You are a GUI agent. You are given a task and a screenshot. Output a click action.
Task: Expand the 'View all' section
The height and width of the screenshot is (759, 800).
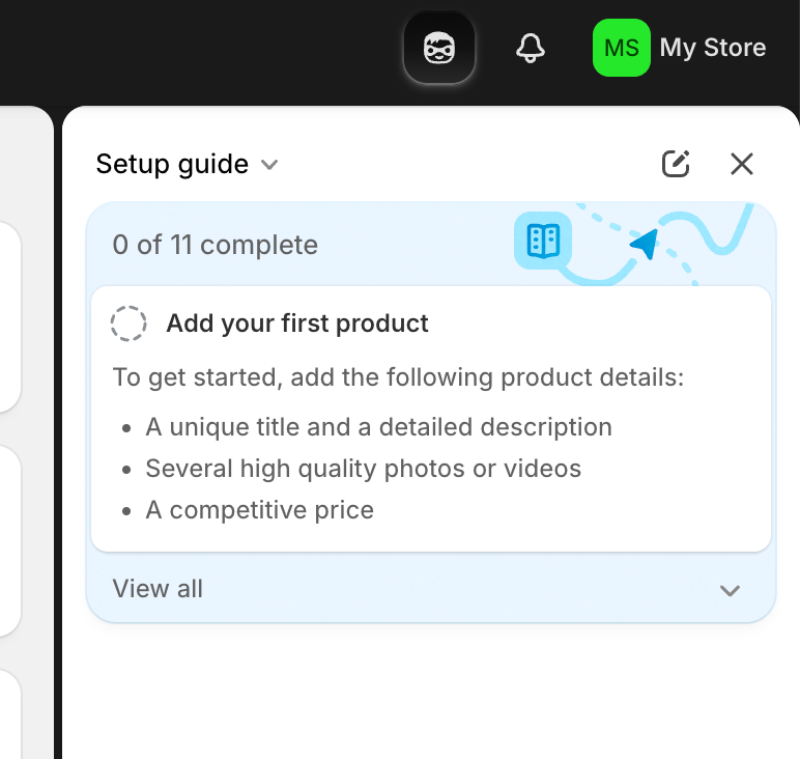(x=157, y=589)
